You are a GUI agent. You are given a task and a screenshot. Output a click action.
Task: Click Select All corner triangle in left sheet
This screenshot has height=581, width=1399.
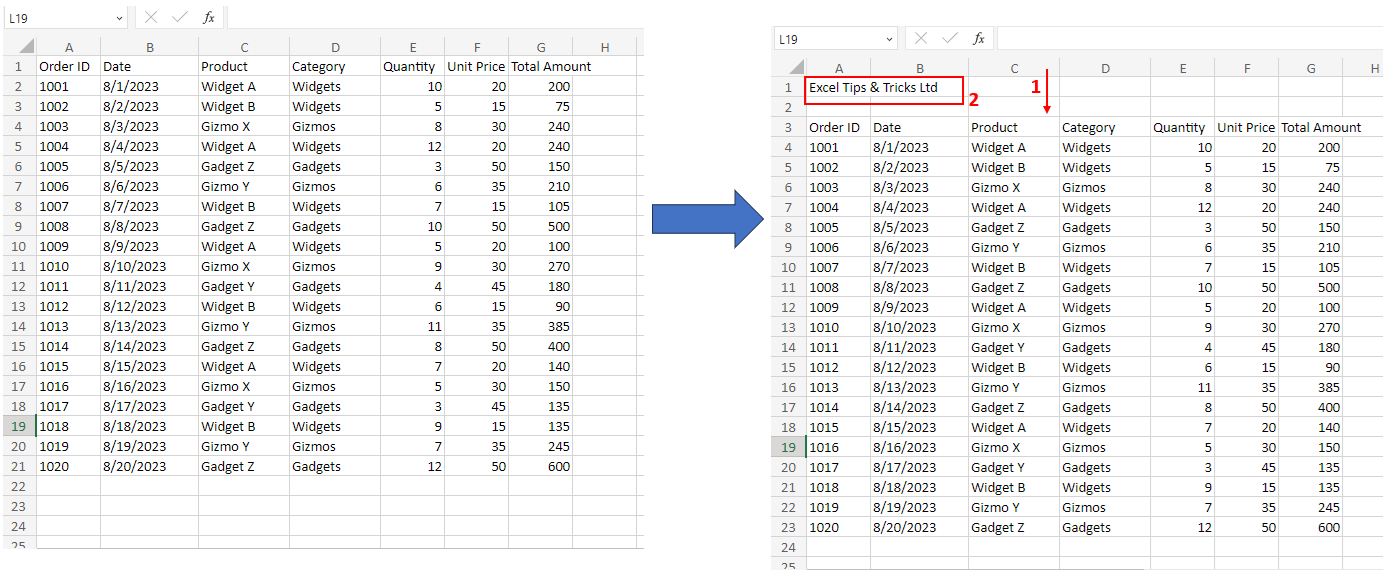point(26,47)
